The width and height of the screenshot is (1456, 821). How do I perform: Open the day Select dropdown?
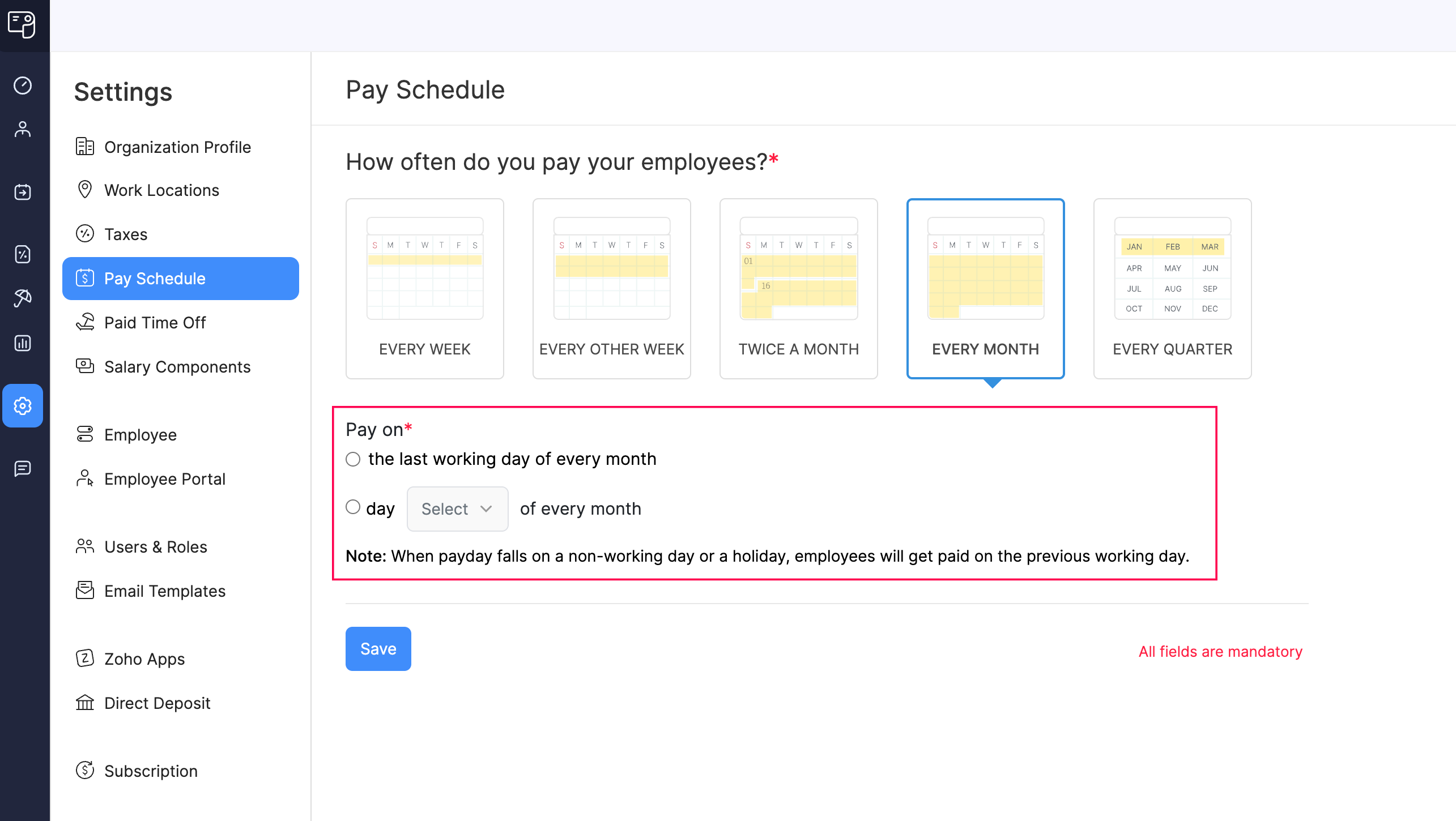457,509
